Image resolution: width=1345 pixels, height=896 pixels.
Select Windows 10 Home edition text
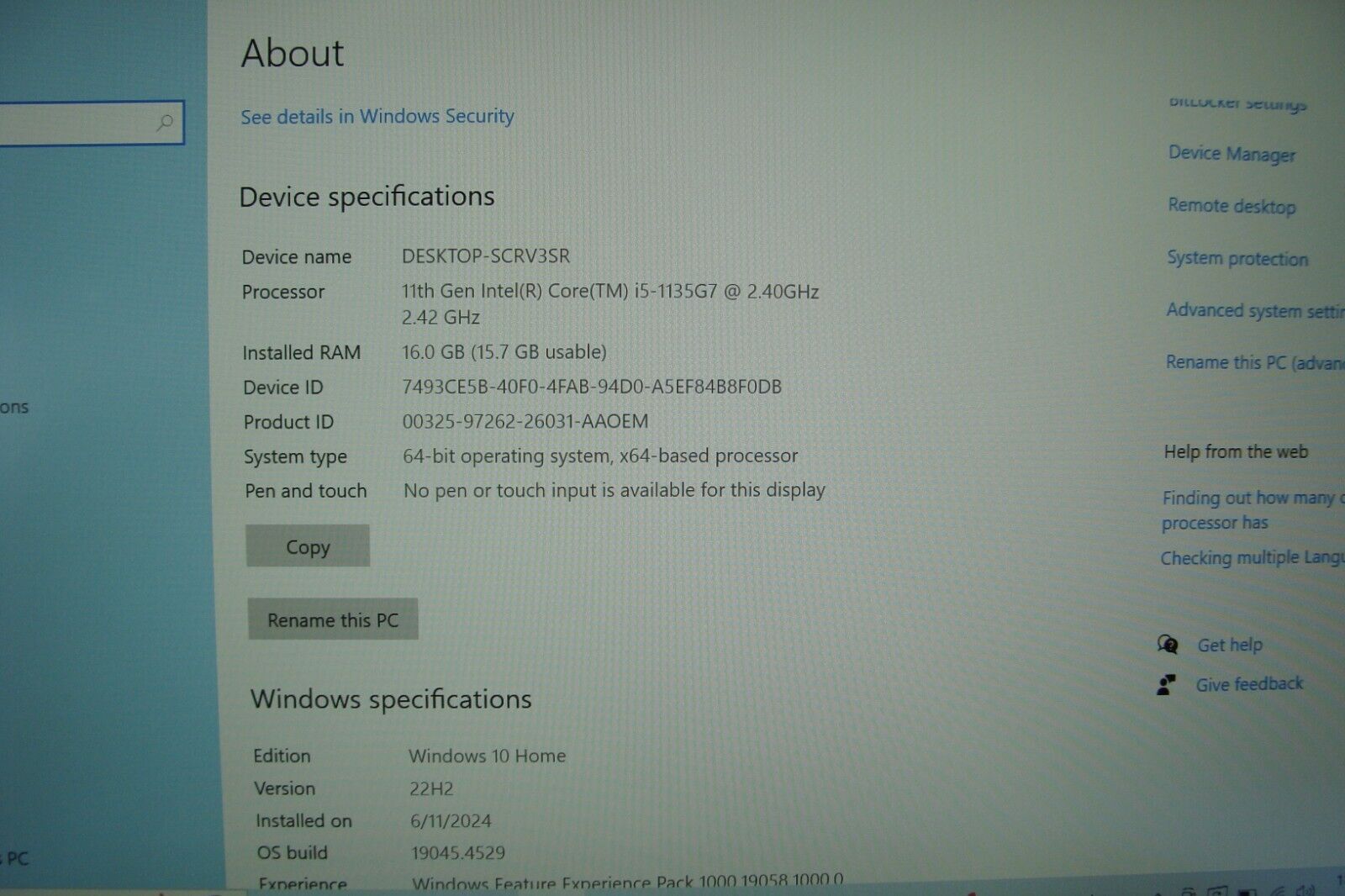click(488, 756)
